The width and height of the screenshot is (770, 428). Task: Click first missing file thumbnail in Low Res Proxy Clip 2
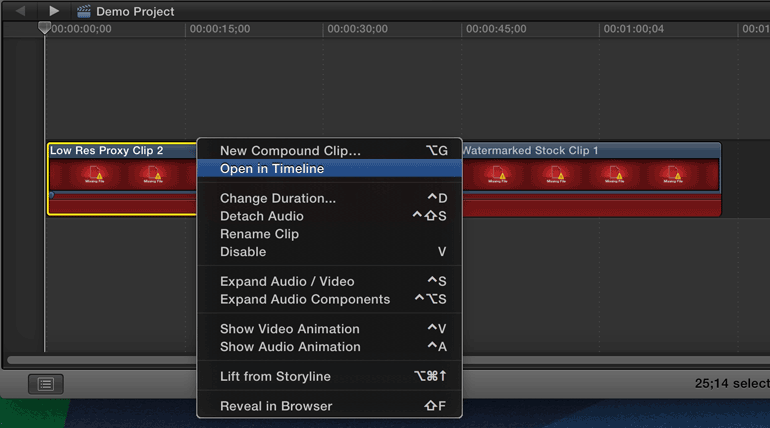click(94, 174)
